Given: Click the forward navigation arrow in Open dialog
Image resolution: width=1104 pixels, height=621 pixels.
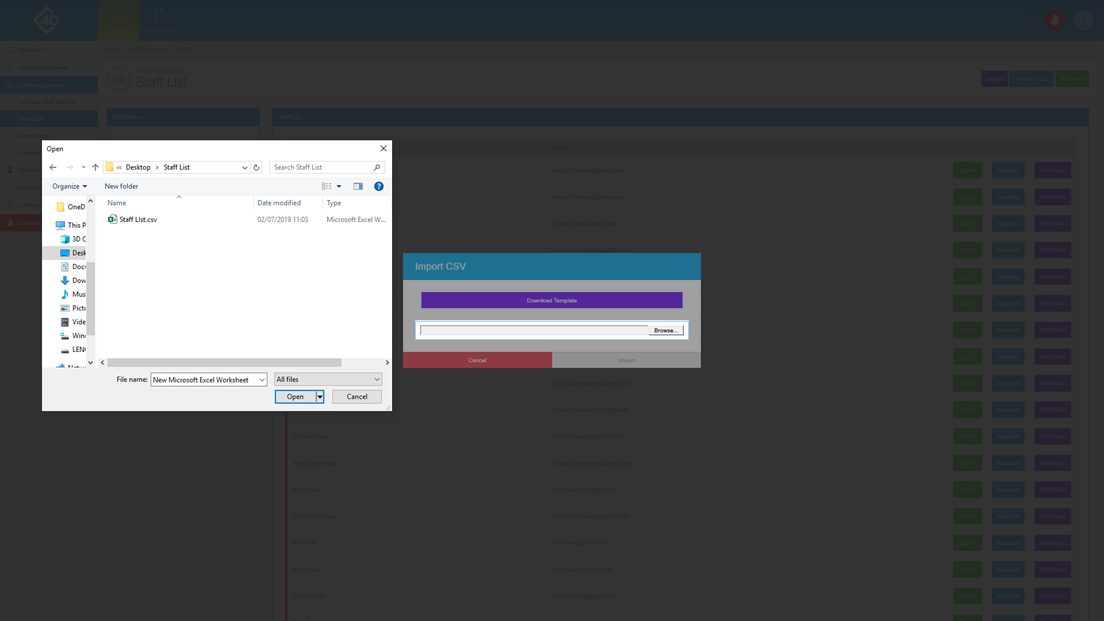Looking at the screenshot, I should tap(70, 168).
